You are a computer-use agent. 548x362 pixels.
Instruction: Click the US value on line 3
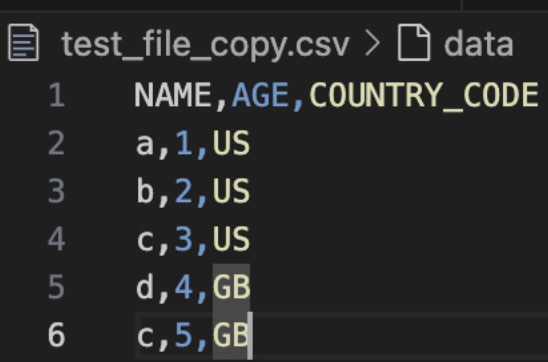point(231,191)
